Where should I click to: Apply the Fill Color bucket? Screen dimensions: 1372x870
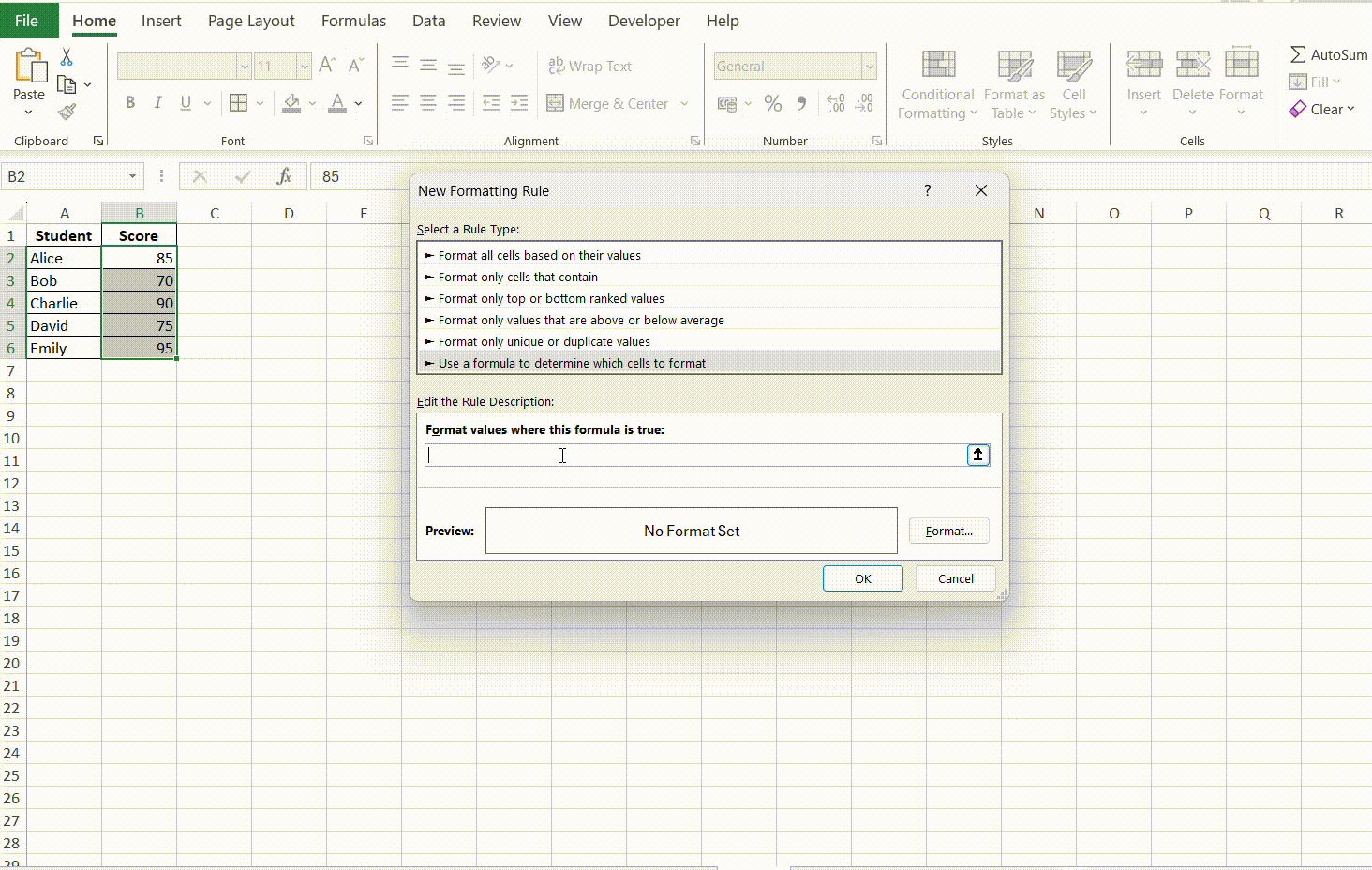[x=291, y=102]
